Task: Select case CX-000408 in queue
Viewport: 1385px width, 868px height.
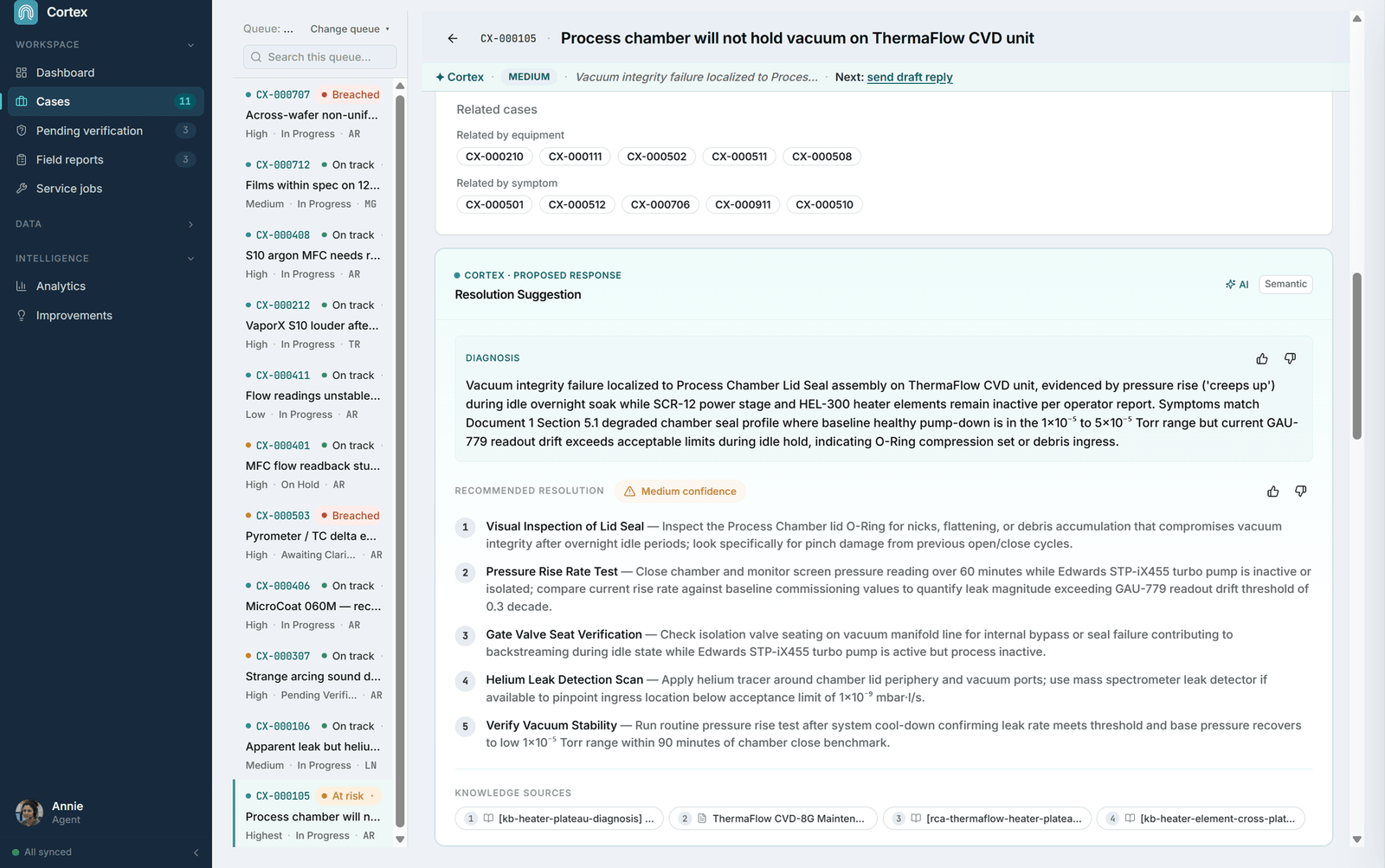Action: click(x=313, y=254)
